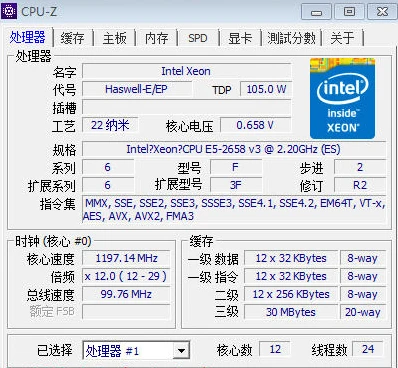Click the L1 instruction 12 x 32 KBytes value
This screenshot has height=368, width=398.
point(291,276)
